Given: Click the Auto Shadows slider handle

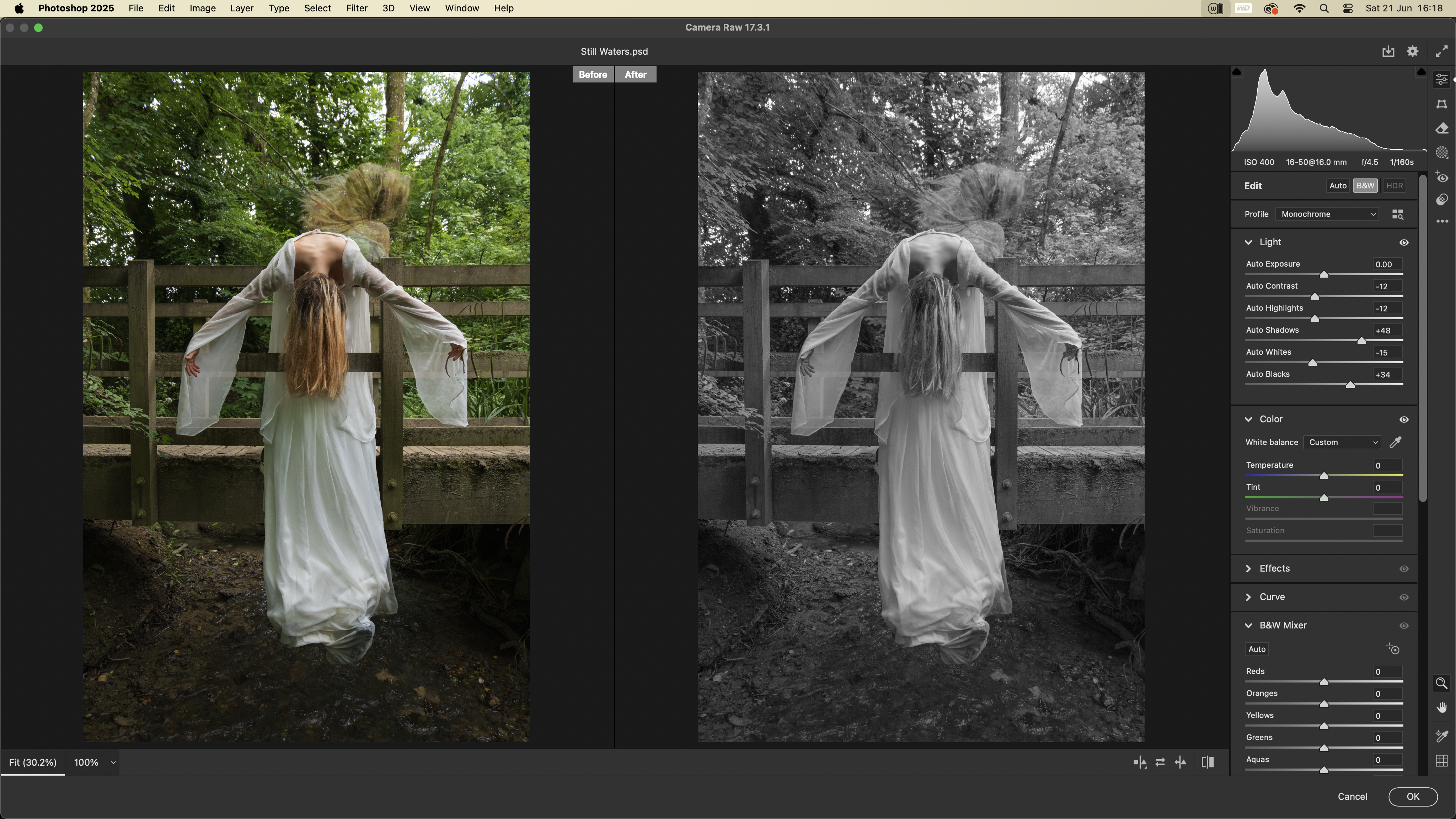Looking at the screenshot, I should [1361, 341].
